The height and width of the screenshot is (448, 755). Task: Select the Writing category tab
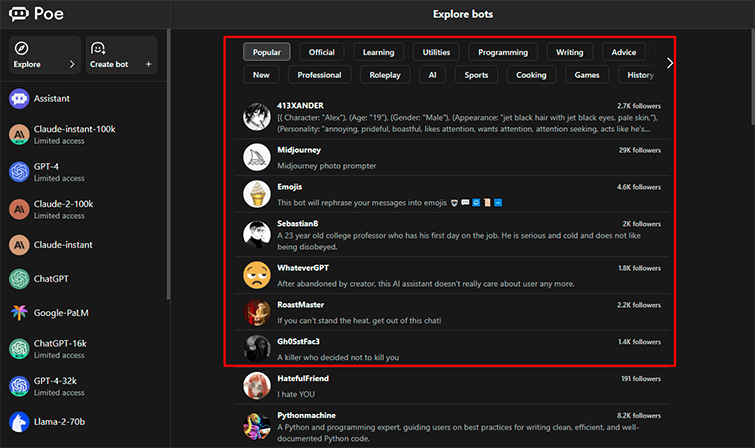tap(570, 52)
